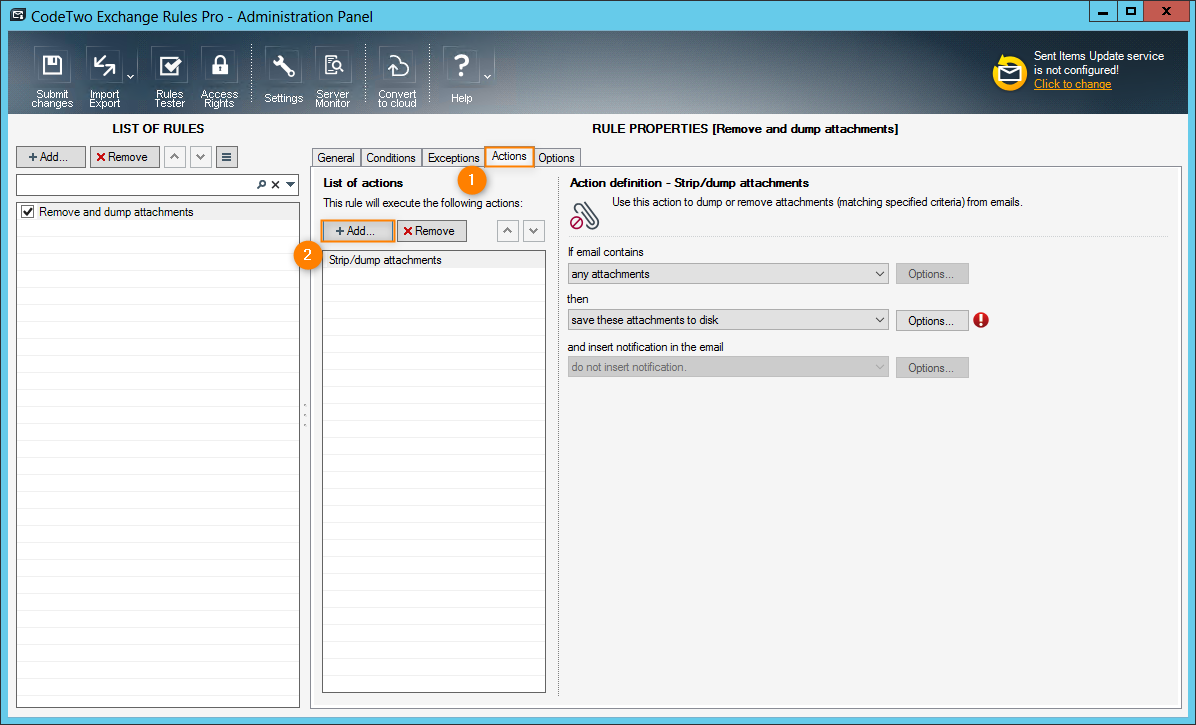Viewport: 1196px width, 725px height.
Task: Close the Administration Panel window
Action: 1166,12
